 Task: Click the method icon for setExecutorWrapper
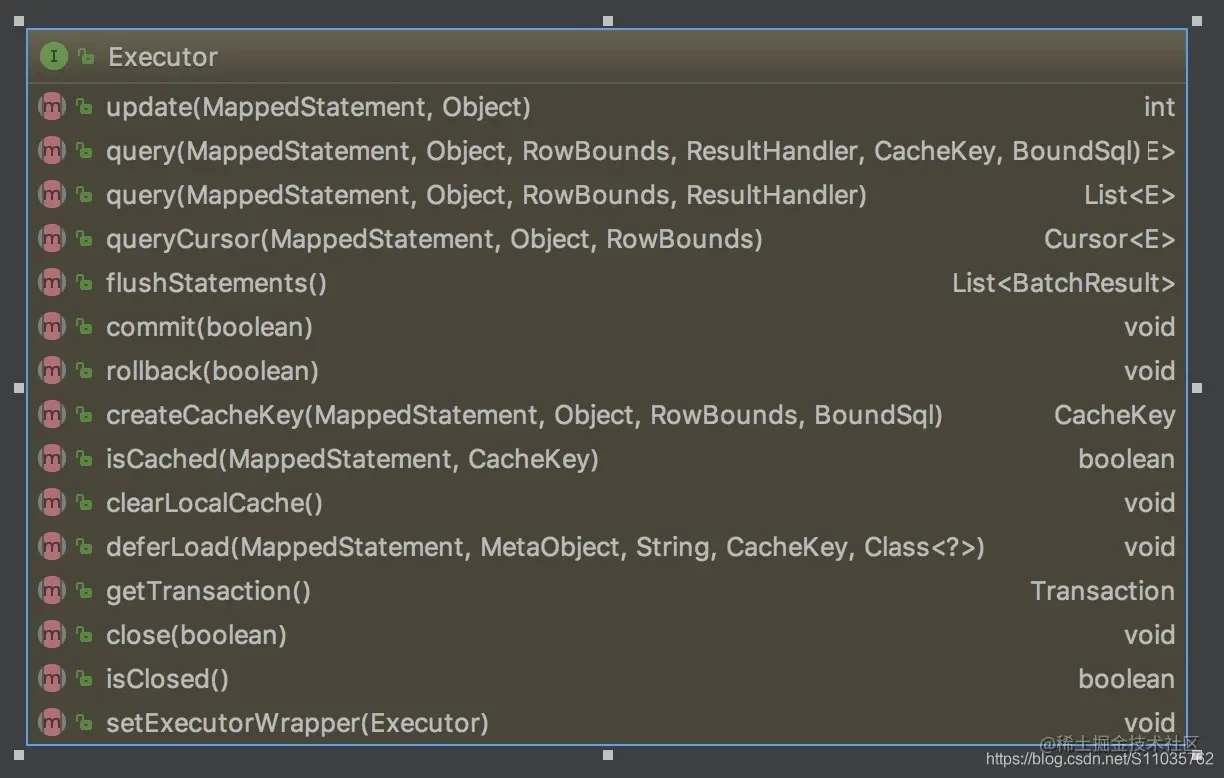(52, 723)
